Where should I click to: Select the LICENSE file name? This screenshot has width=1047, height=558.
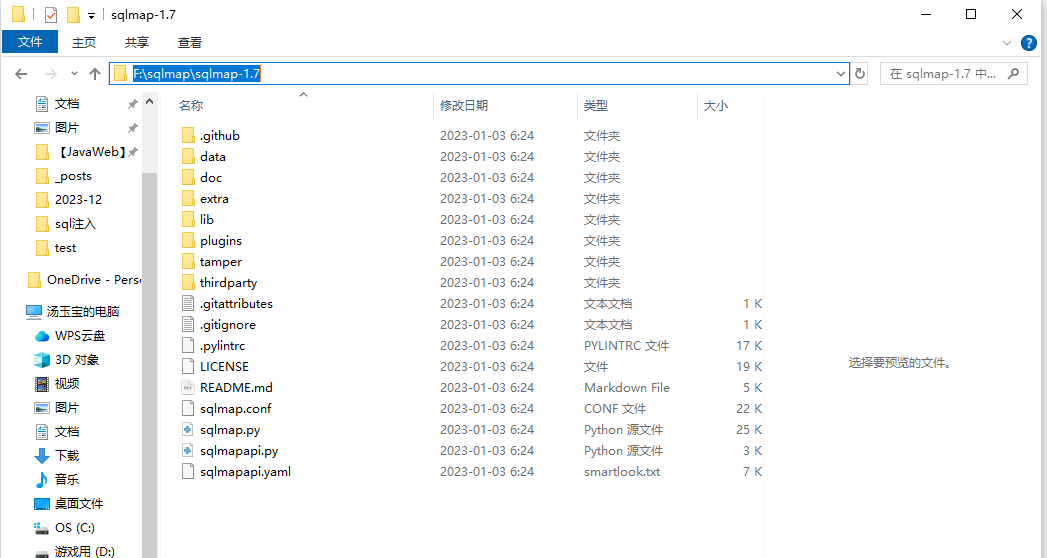pos(224,366)
